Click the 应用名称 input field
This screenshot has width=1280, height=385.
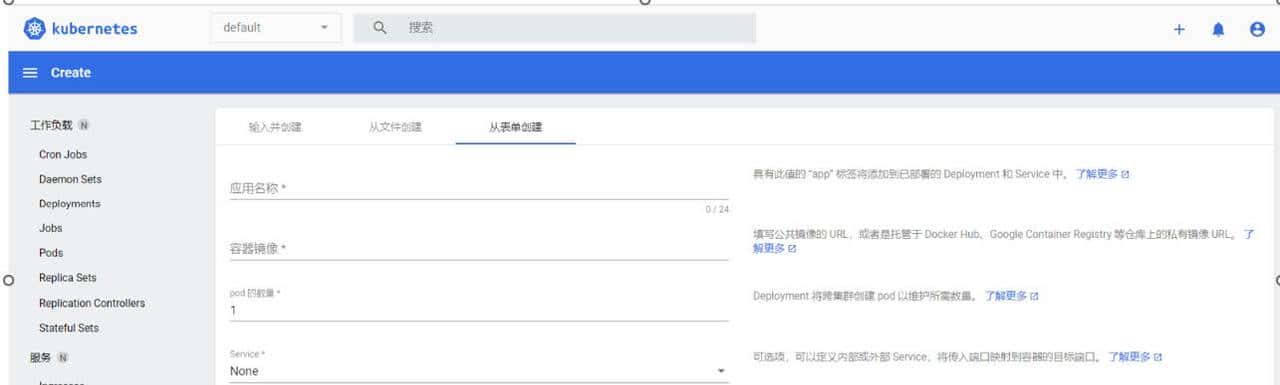point(479,187)
